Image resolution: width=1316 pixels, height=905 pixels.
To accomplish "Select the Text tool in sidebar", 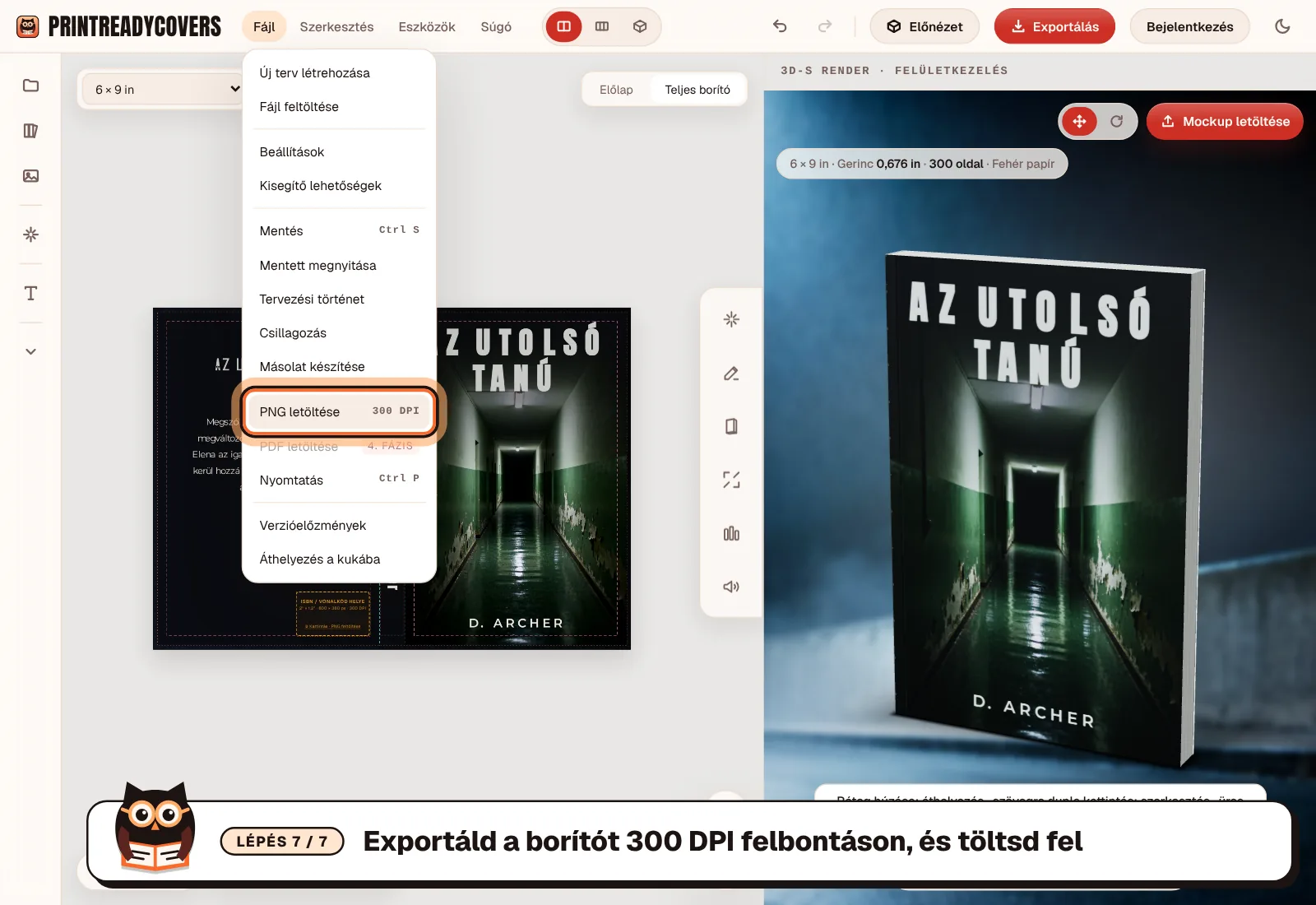I will 30,293.
